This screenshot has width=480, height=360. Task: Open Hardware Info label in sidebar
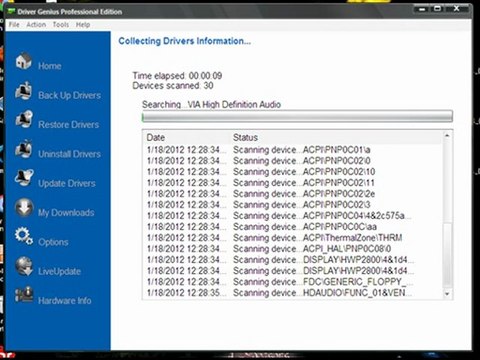click(x=65, y=301)
